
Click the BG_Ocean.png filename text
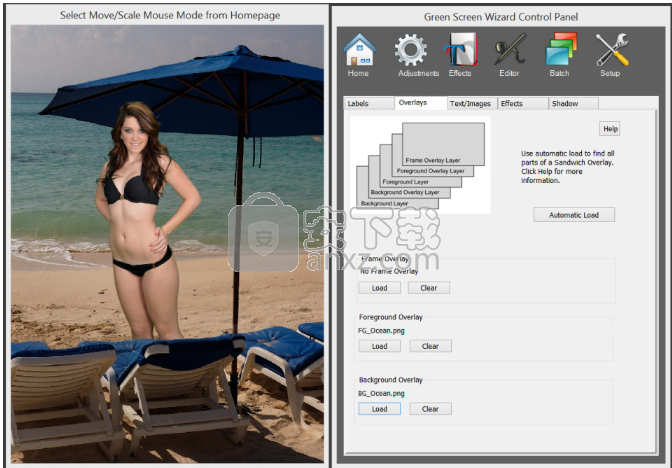[381, 393]
